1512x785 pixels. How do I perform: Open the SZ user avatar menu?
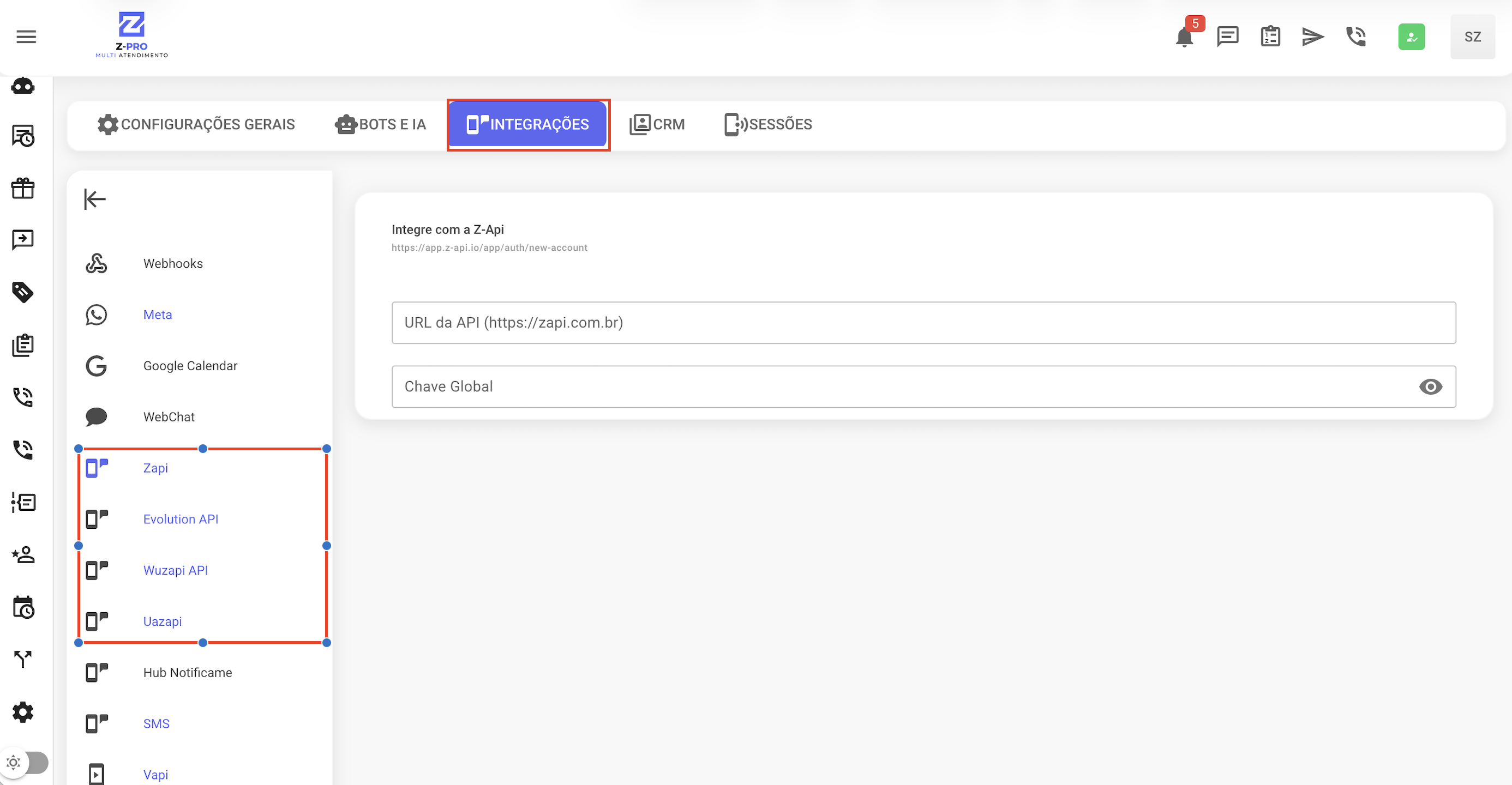click(1472, 37)
